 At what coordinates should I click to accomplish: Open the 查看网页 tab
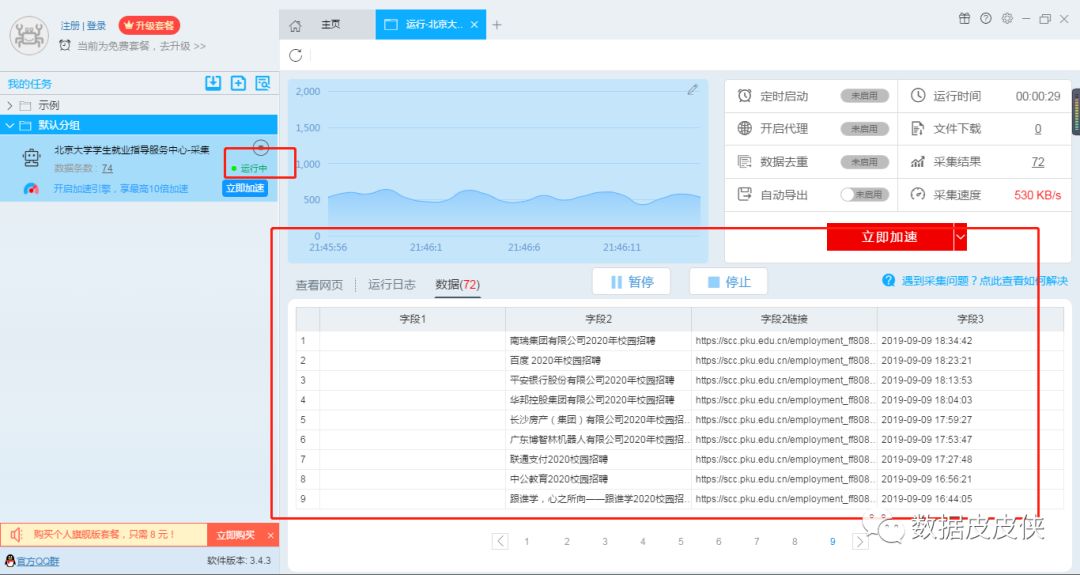pos(320,284)
